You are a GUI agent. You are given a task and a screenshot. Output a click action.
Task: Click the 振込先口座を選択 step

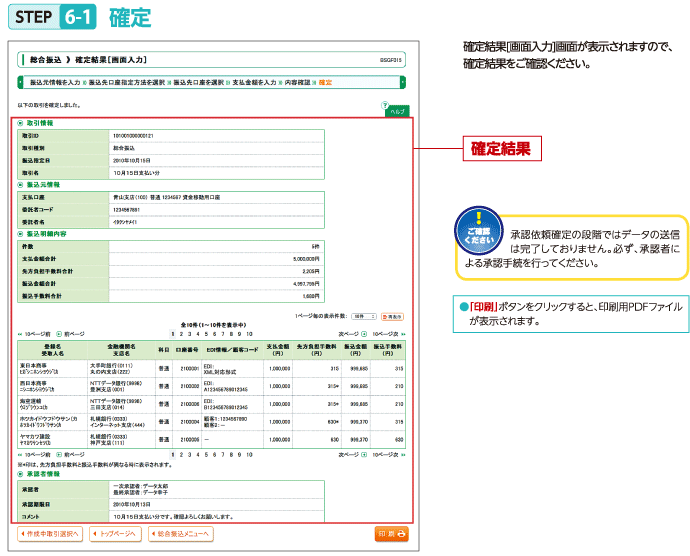click(198, 82)
